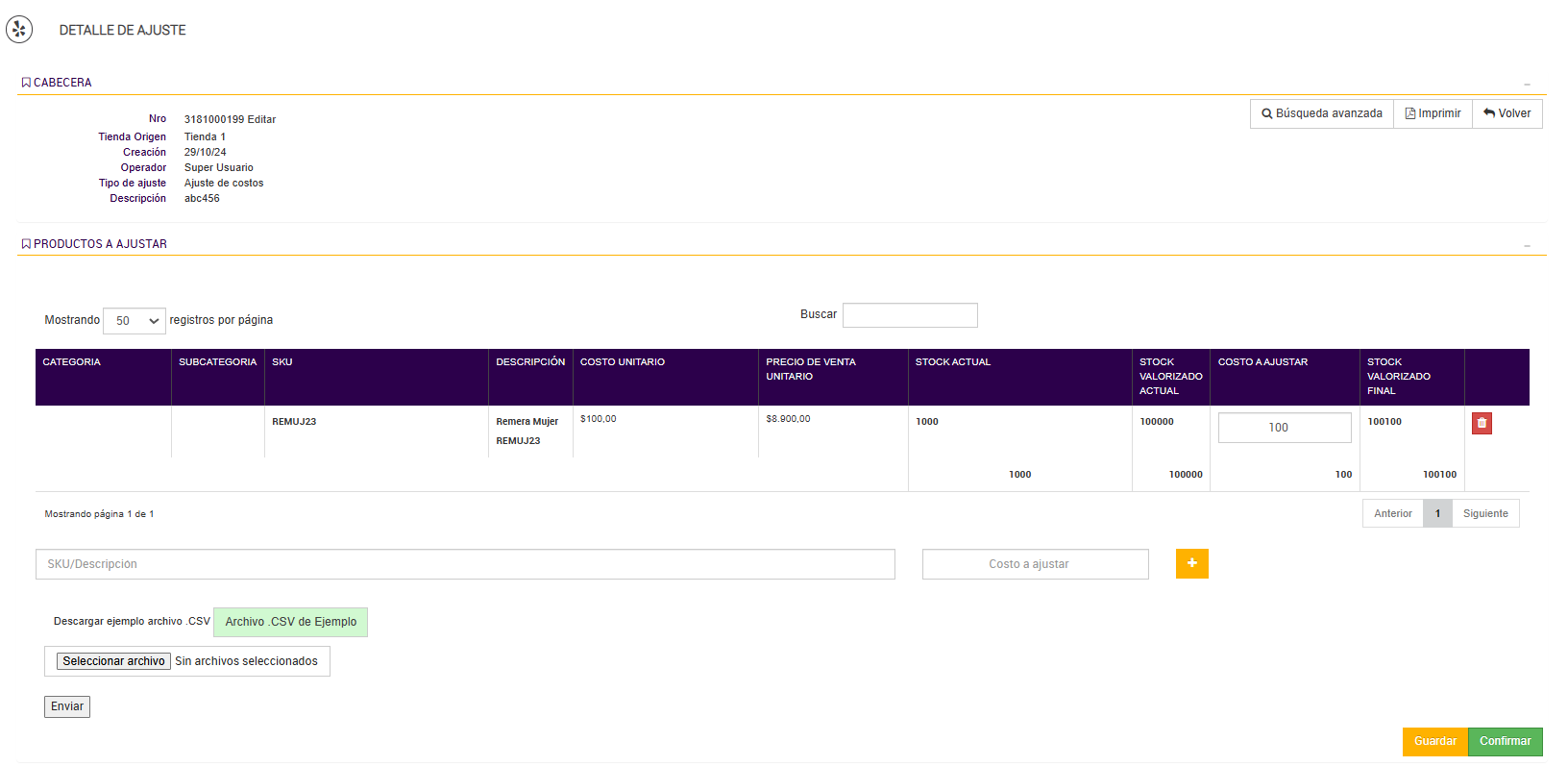Sort by the COSTO UNITARIO column header

[x=623, y=362]
